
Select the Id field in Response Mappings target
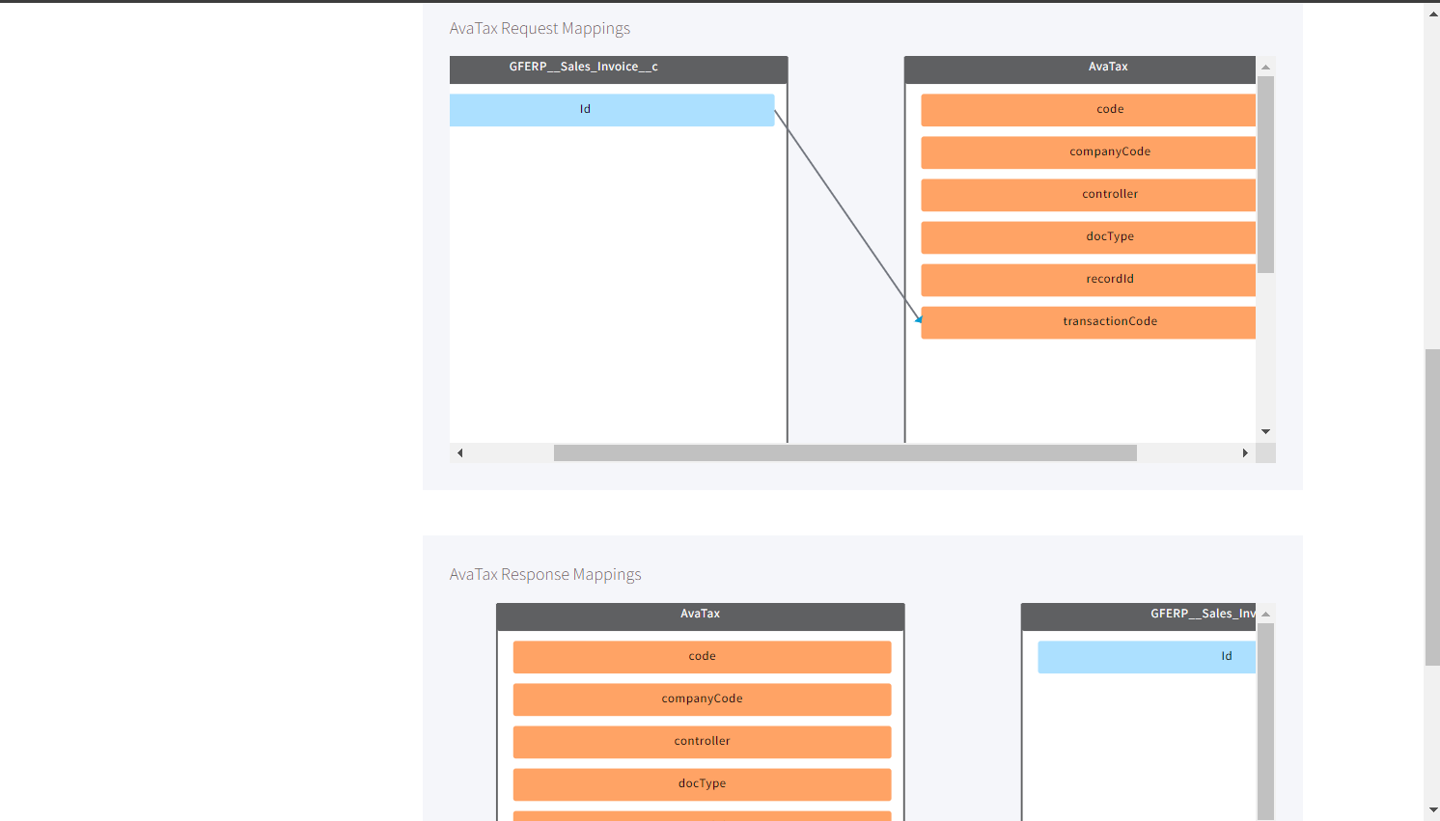tap(1147, 657)
